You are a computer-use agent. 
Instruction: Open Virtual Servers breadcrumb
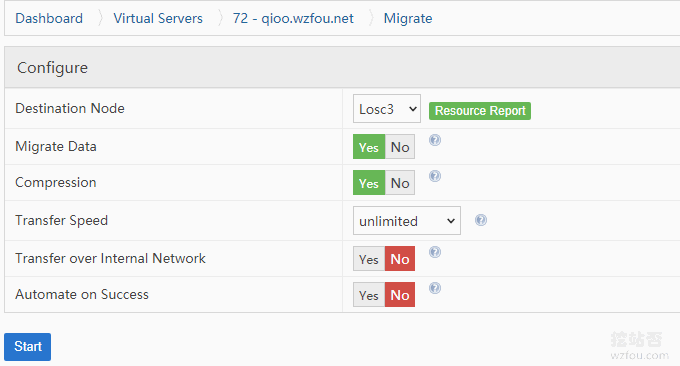(x=158, y=18)
